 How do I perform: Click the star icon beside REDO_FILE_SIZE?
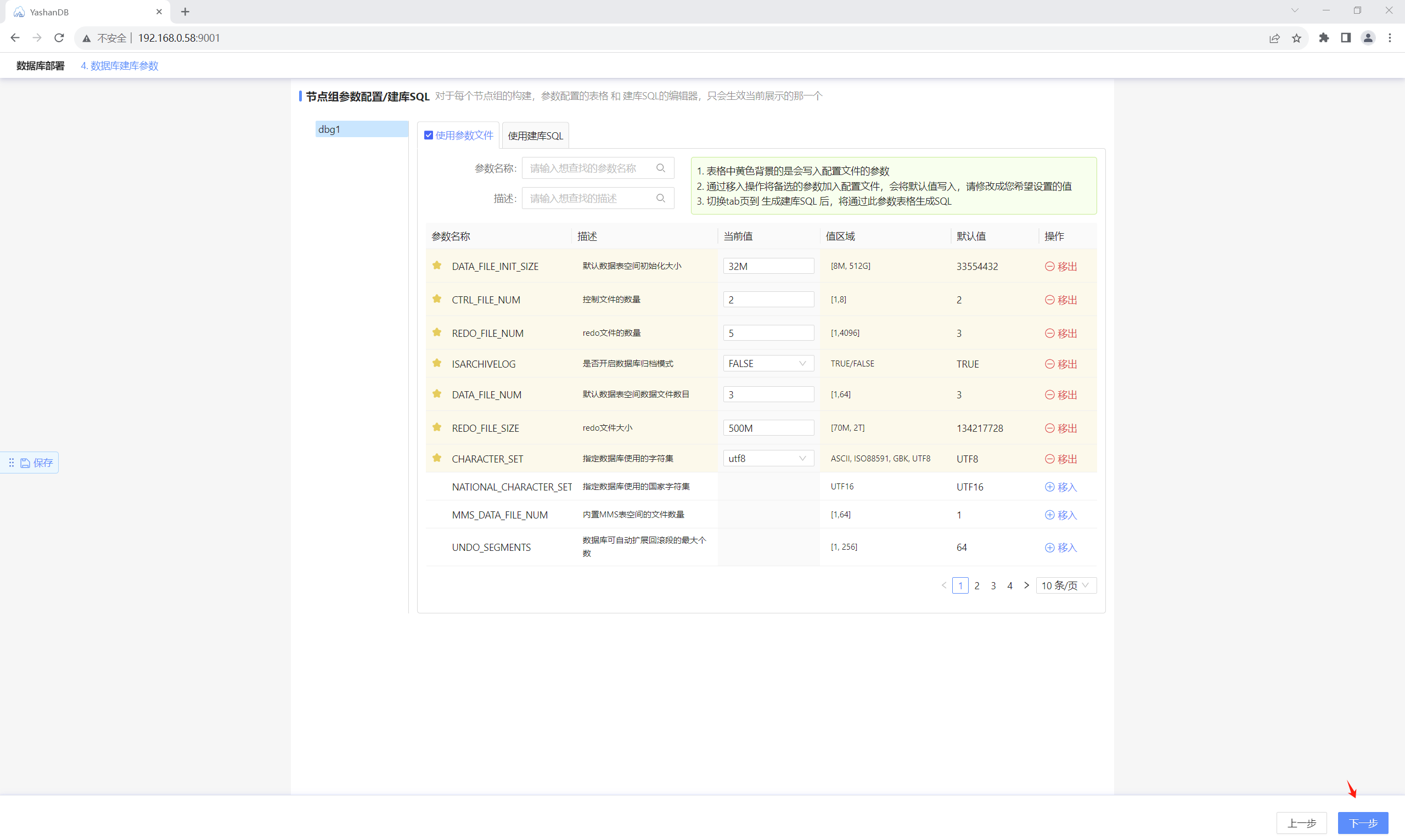[436, 427]
